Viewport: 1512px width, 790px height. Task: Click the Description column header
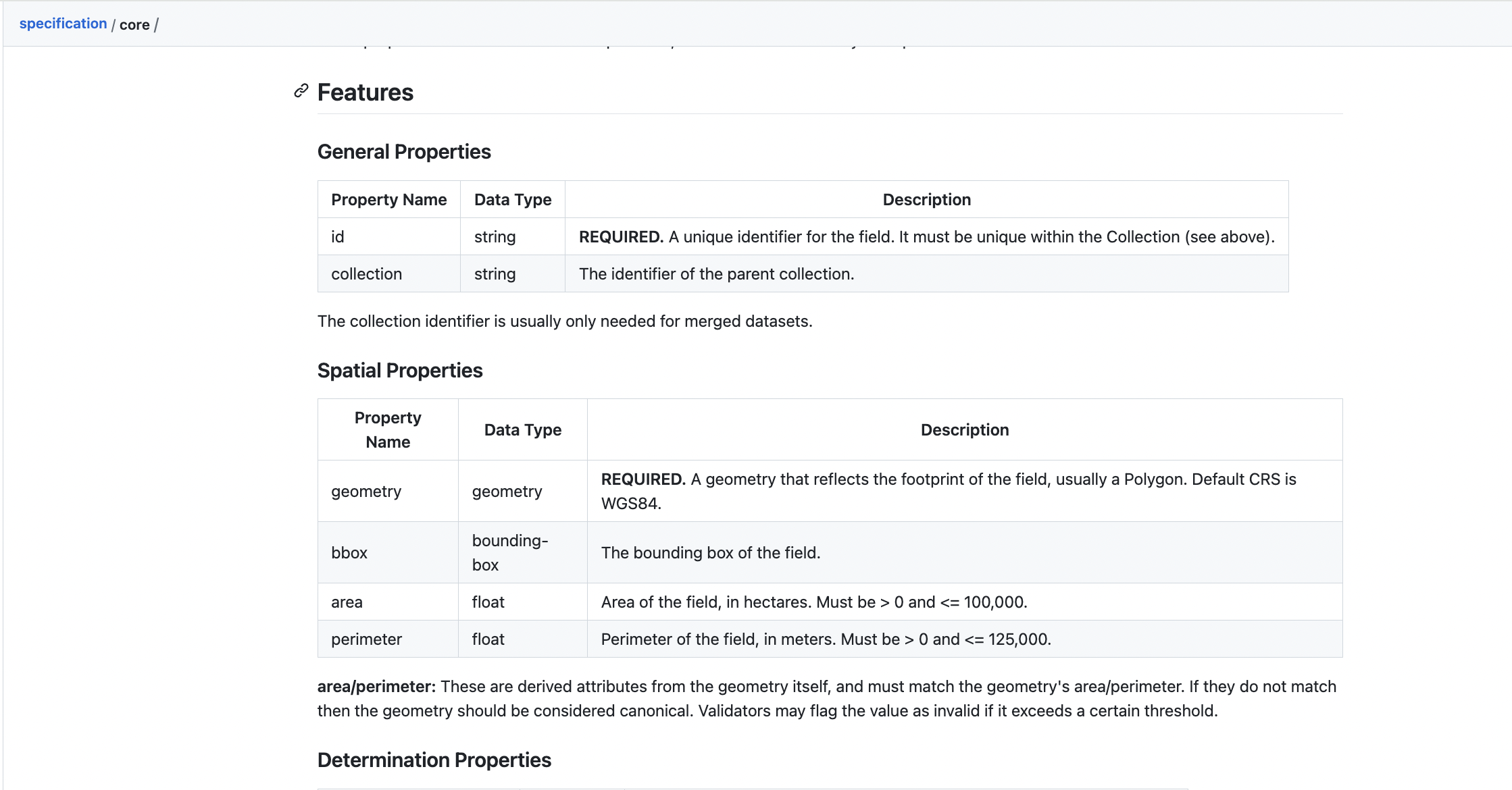[926, 199]
